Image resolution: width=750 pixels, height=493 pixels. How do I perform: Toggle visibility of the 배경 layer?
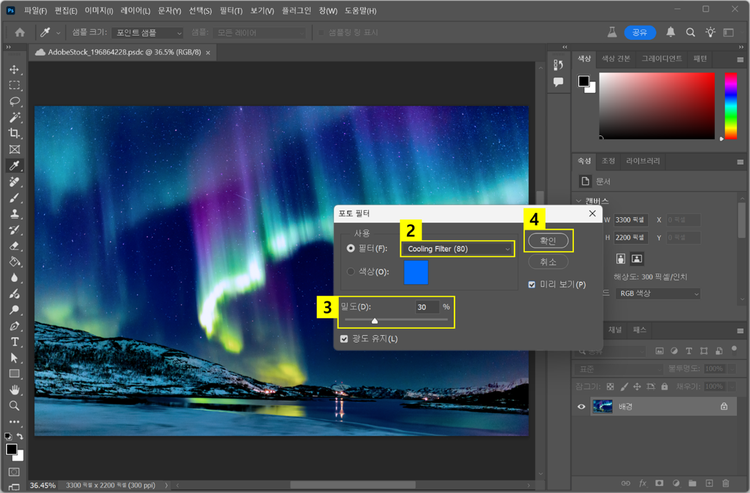click(581, 407)
